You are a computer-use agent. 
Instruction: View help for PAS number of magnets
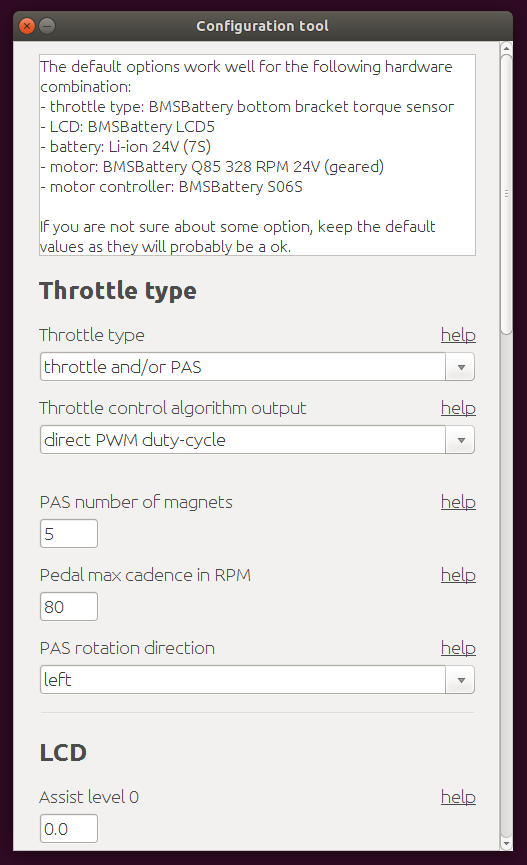pyautogui.click(x=458, y=502)
